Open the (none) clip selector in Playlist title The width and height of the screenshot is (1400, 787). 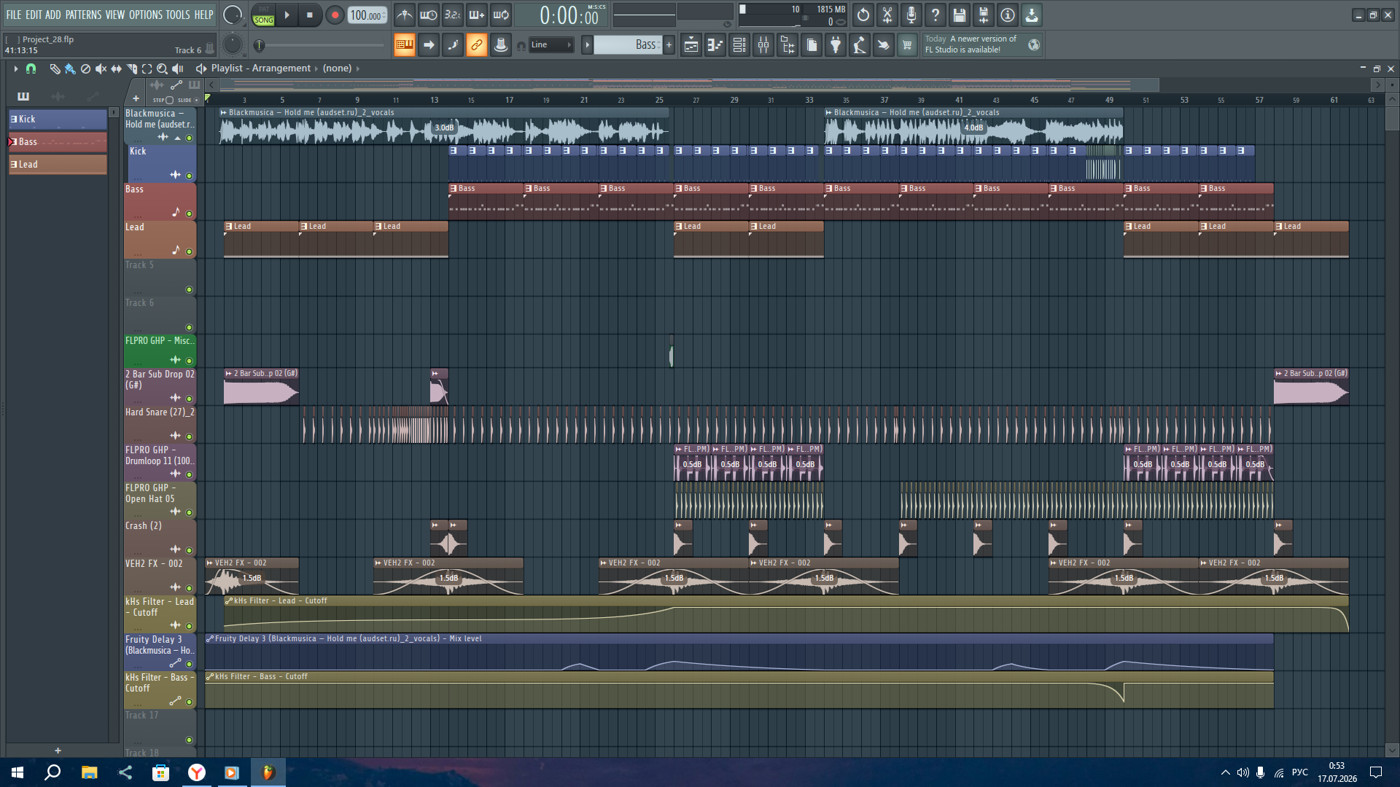337,69
